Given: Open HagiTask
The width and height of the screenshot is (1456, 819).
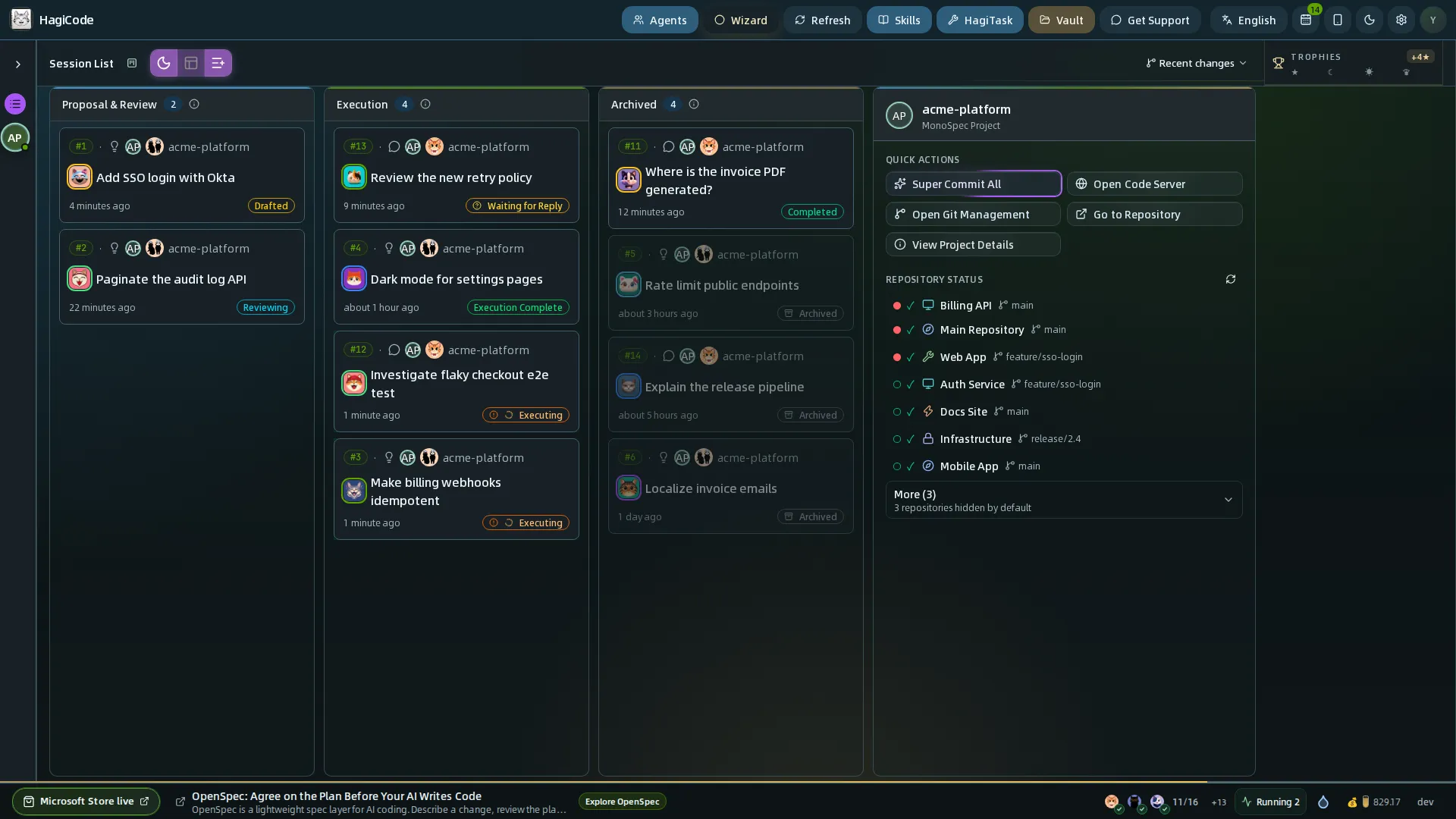Looking at the screenshot, I should pyautogui.click(x=980, y=20).
